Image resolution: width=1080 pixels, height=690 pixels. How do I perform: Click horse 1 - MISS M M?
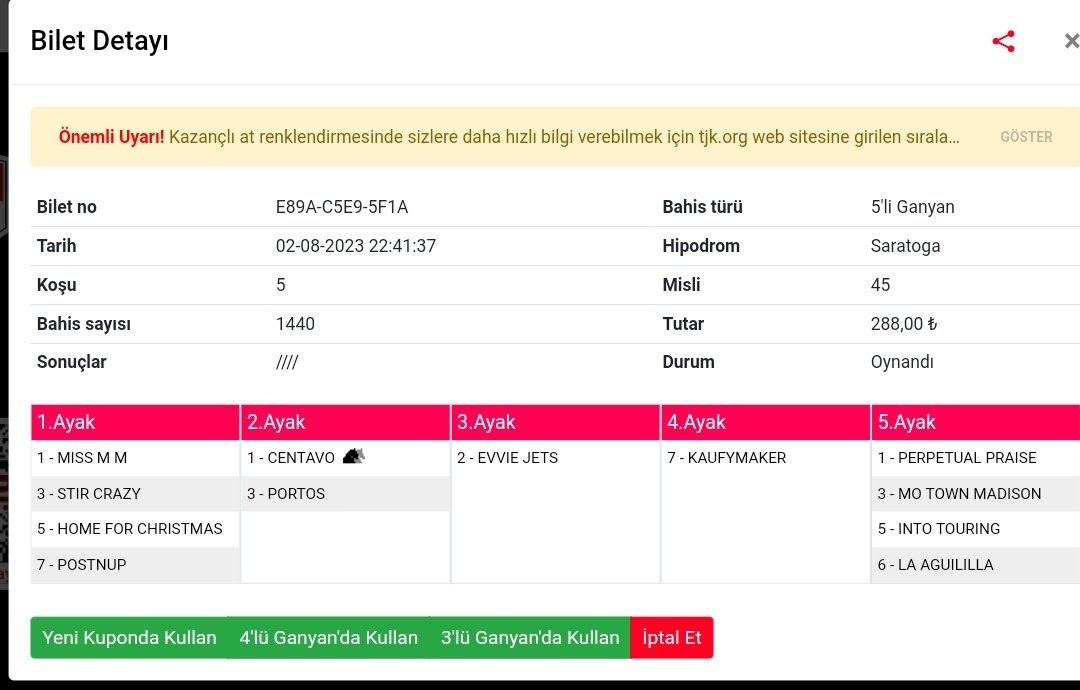point(82,458)
